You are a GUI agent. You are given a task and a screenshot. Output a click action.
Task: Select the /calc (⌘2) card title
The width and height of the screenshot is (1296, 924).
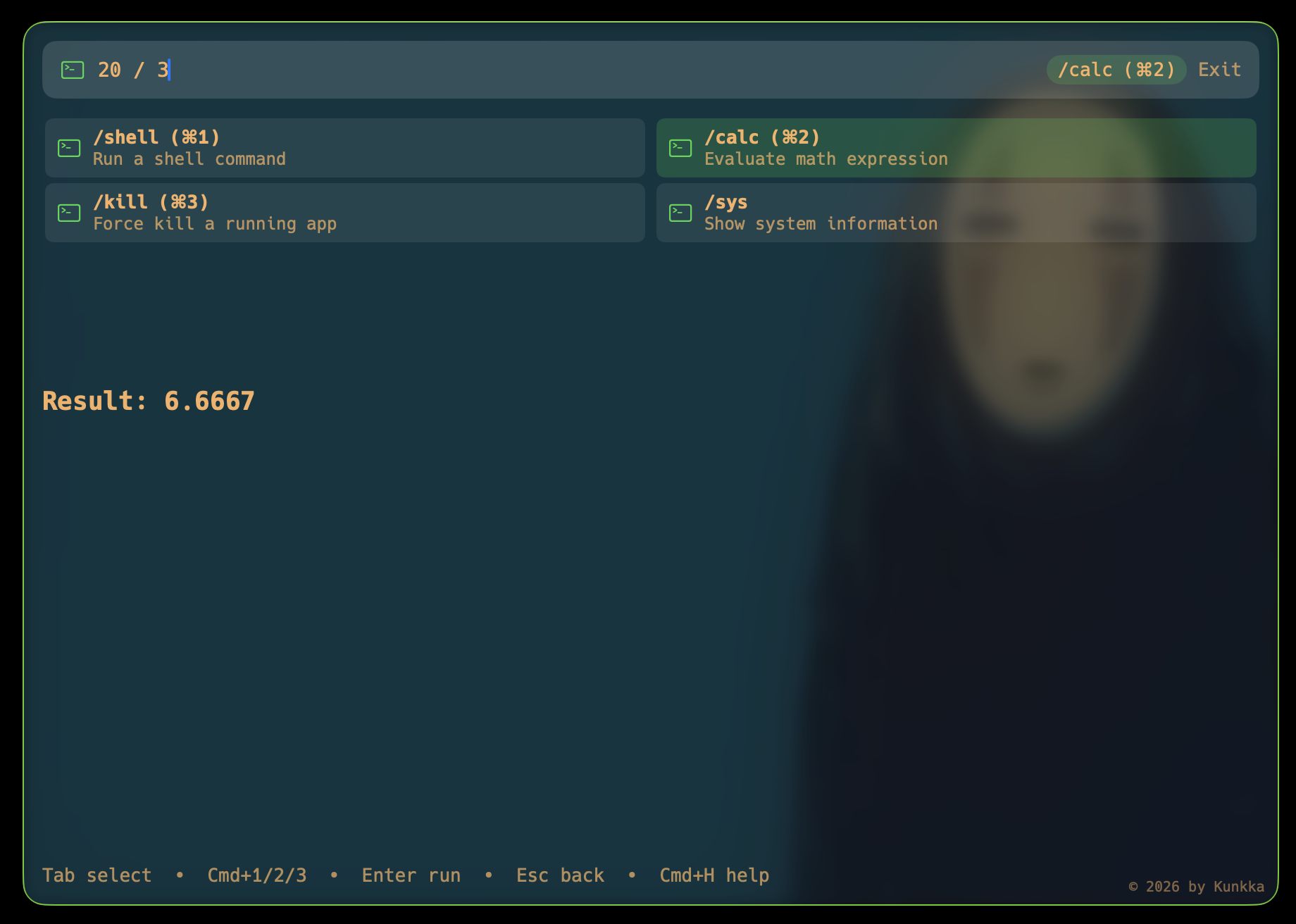pos(762,137)
